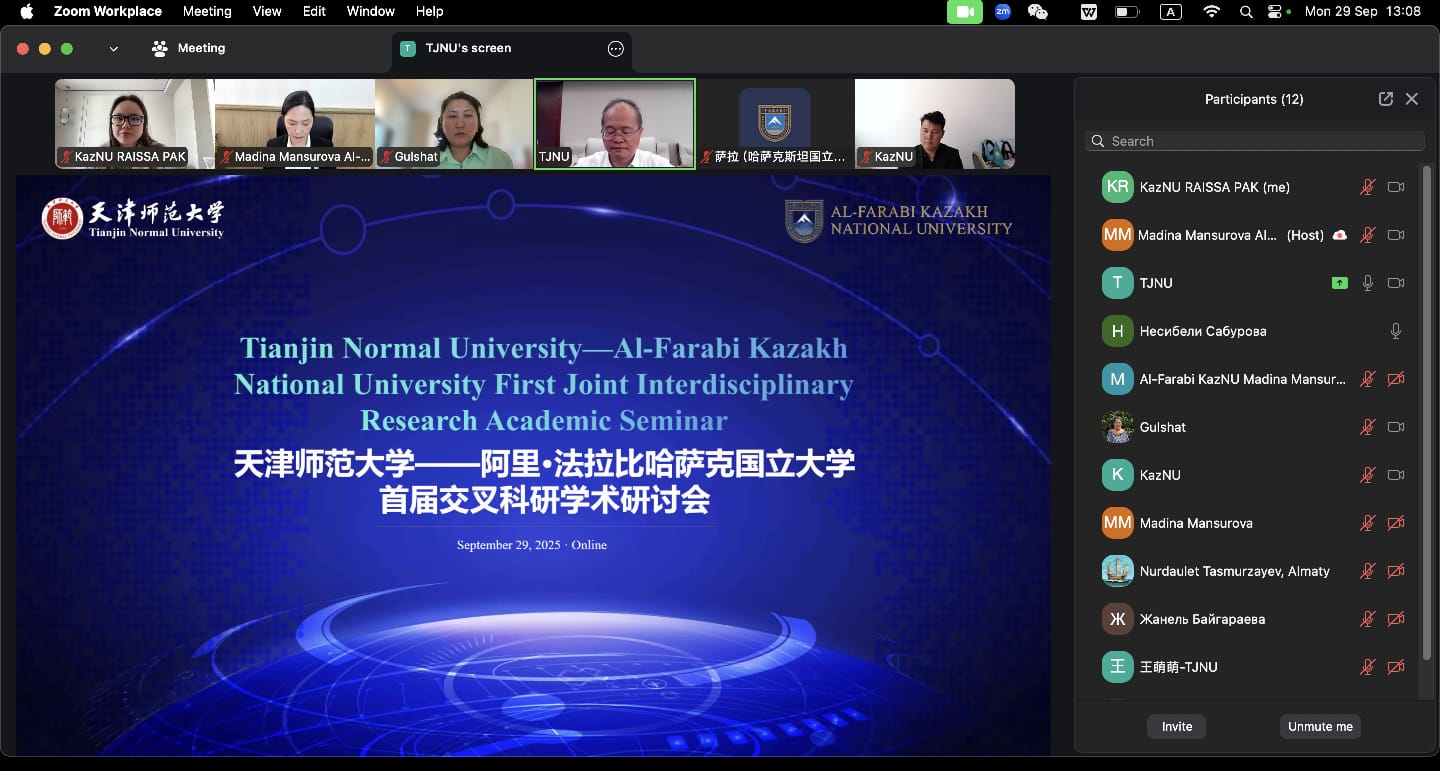Toggle video camera for Gulshat
The width and height of the screenshot is (1440, 771).
[x=1396, y=427]
